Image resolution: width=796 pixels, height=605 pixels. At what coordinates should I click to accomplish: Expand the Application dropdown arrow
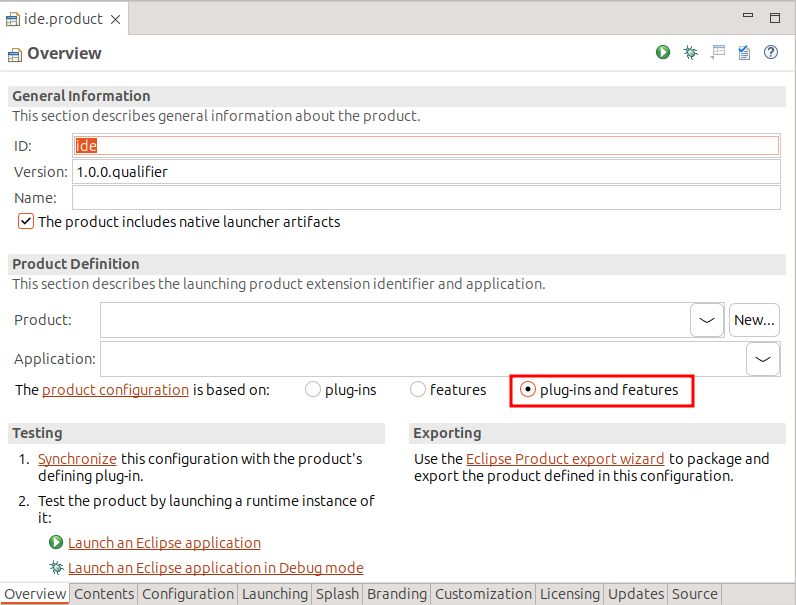click(x=762, y=359)
